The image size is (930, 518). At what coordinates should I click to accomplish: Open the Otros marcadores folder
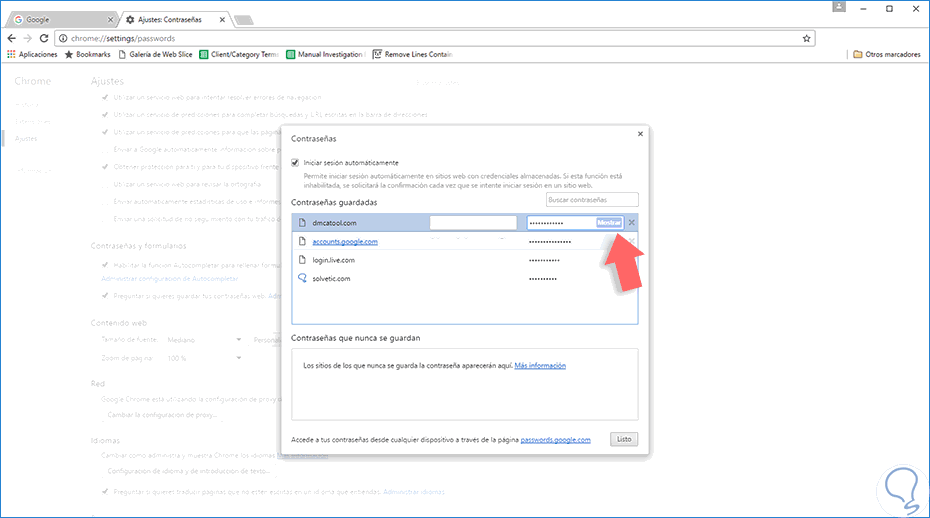887,54
